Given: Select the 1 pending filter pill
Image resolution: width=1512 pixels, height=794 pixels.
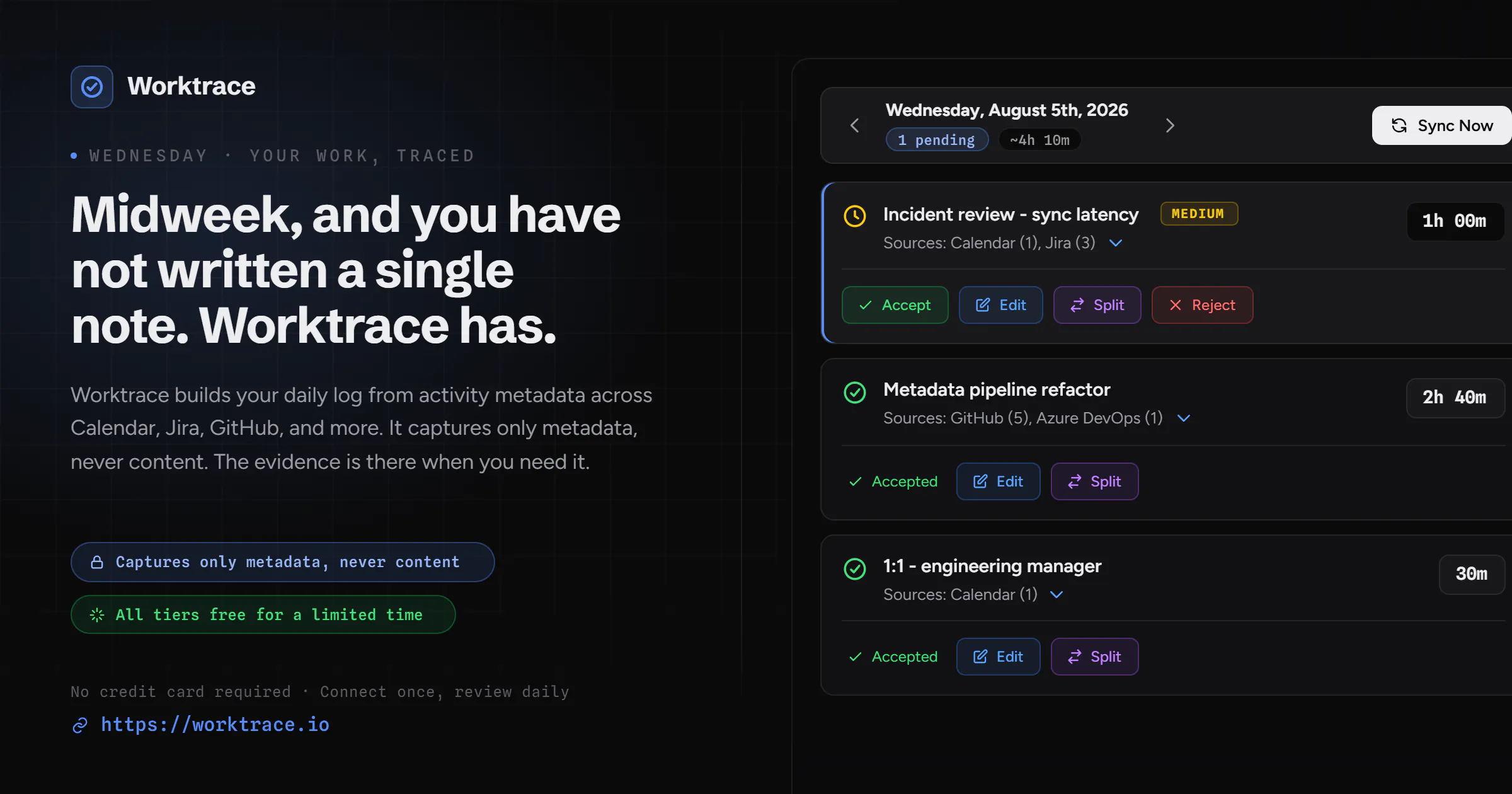Looking at the screenshot, I should tap(937, 140).
